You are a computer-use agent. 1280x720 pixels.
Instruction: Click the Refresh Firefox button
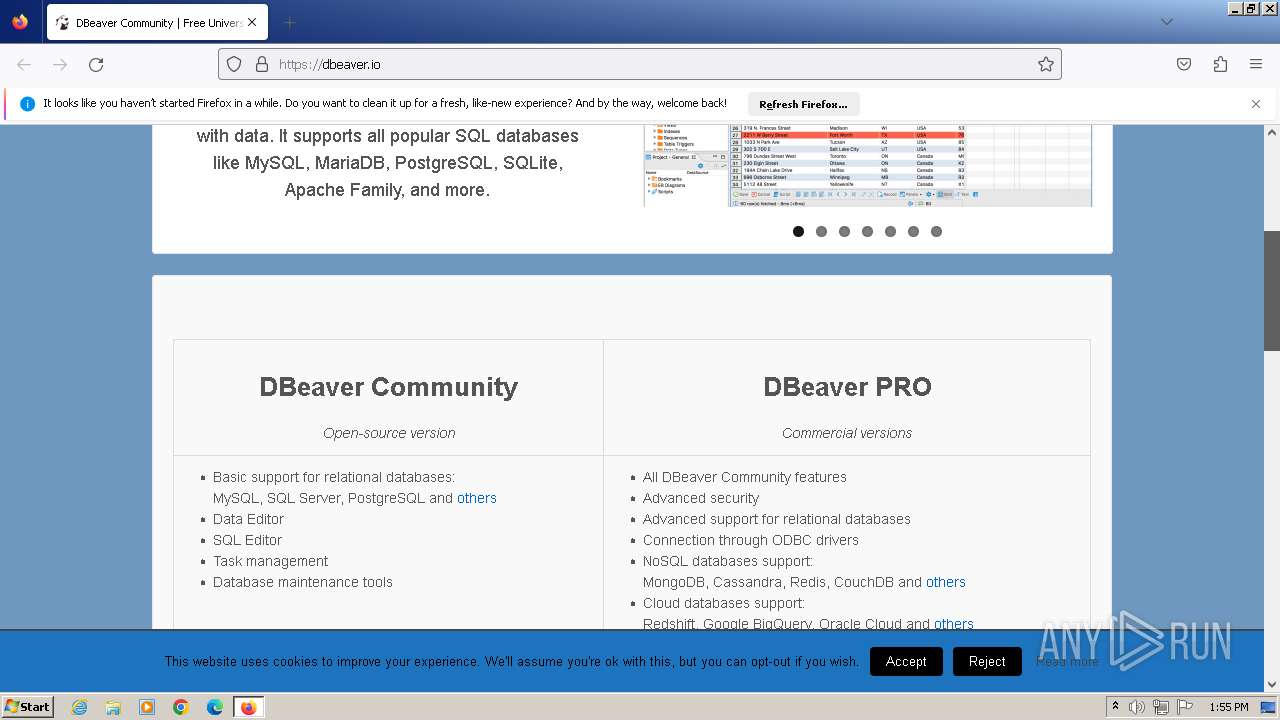coord(803,104)
